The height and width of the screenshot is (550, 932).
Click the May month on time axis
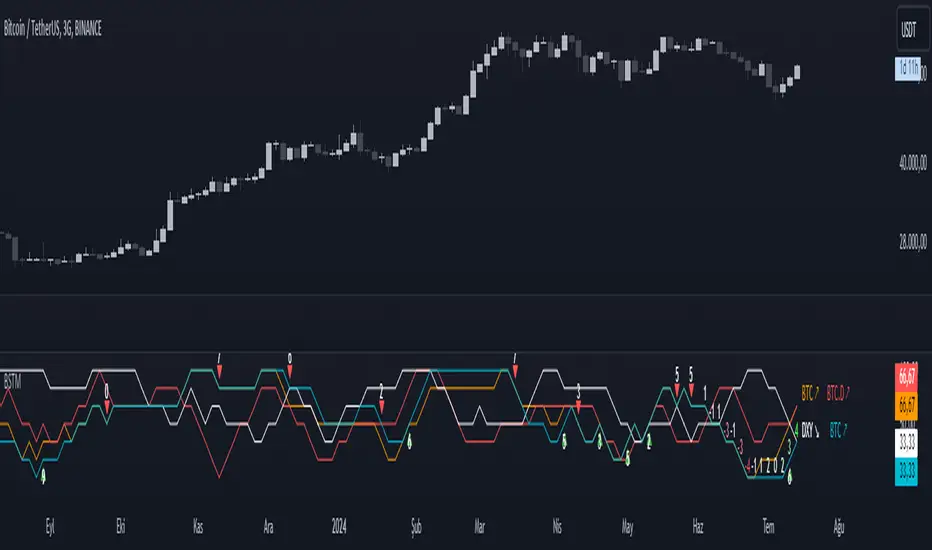point(627,527)
